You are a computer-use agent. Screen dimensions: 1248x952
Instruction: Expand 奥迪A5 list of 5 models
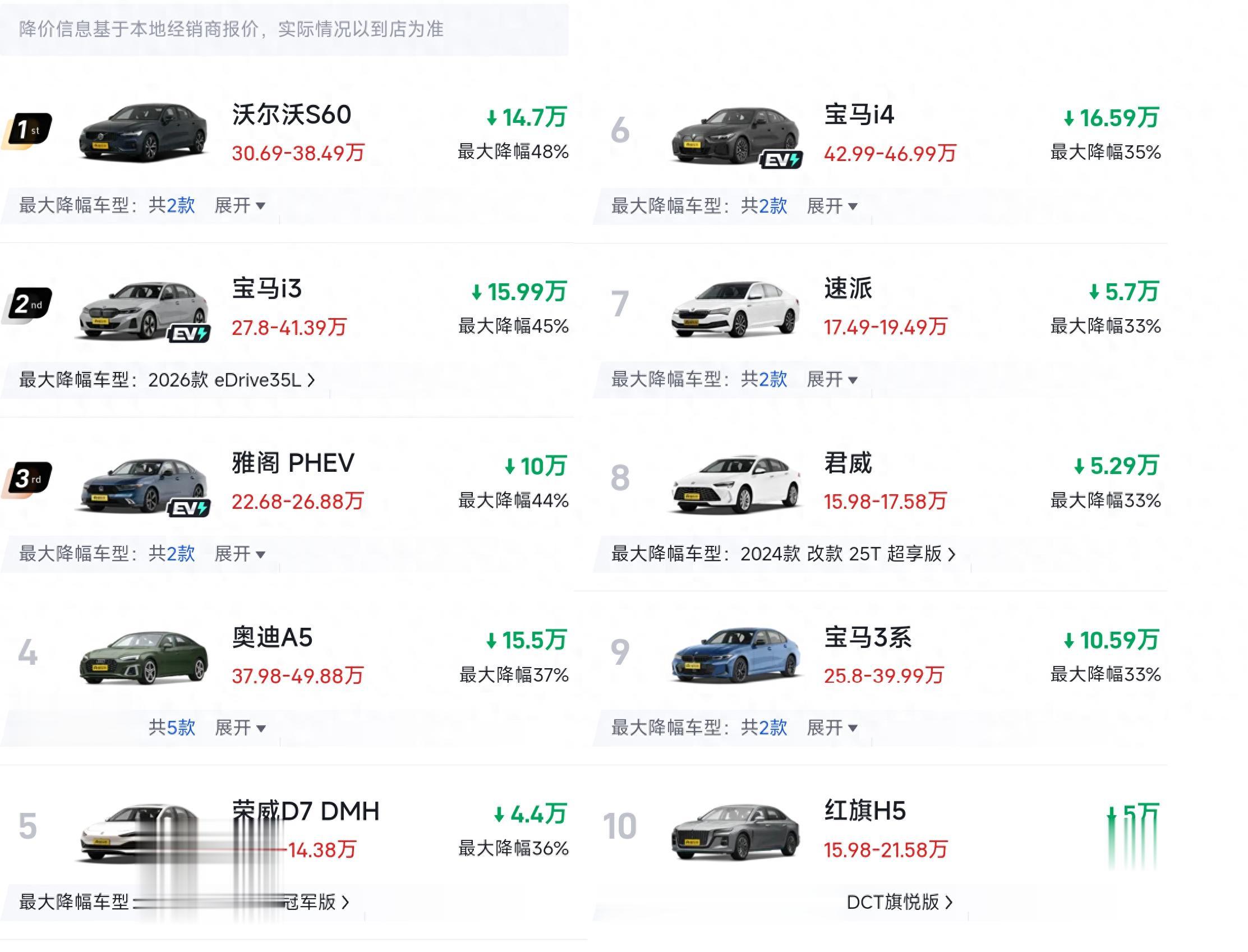pyautogui.click(x=240, y=727)
